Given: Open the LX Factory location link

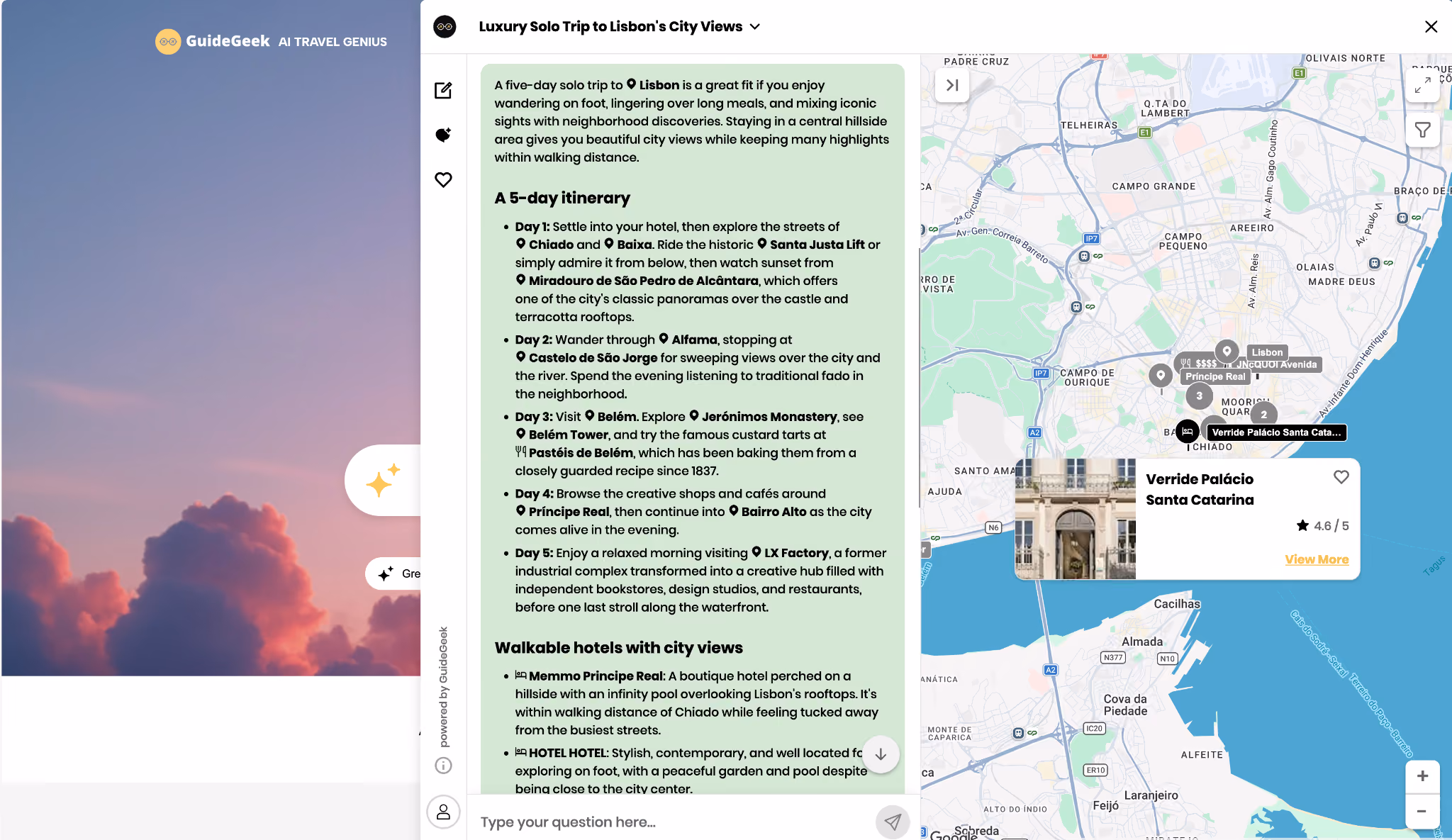Looking at the screenshot, I should pos(790,553).
